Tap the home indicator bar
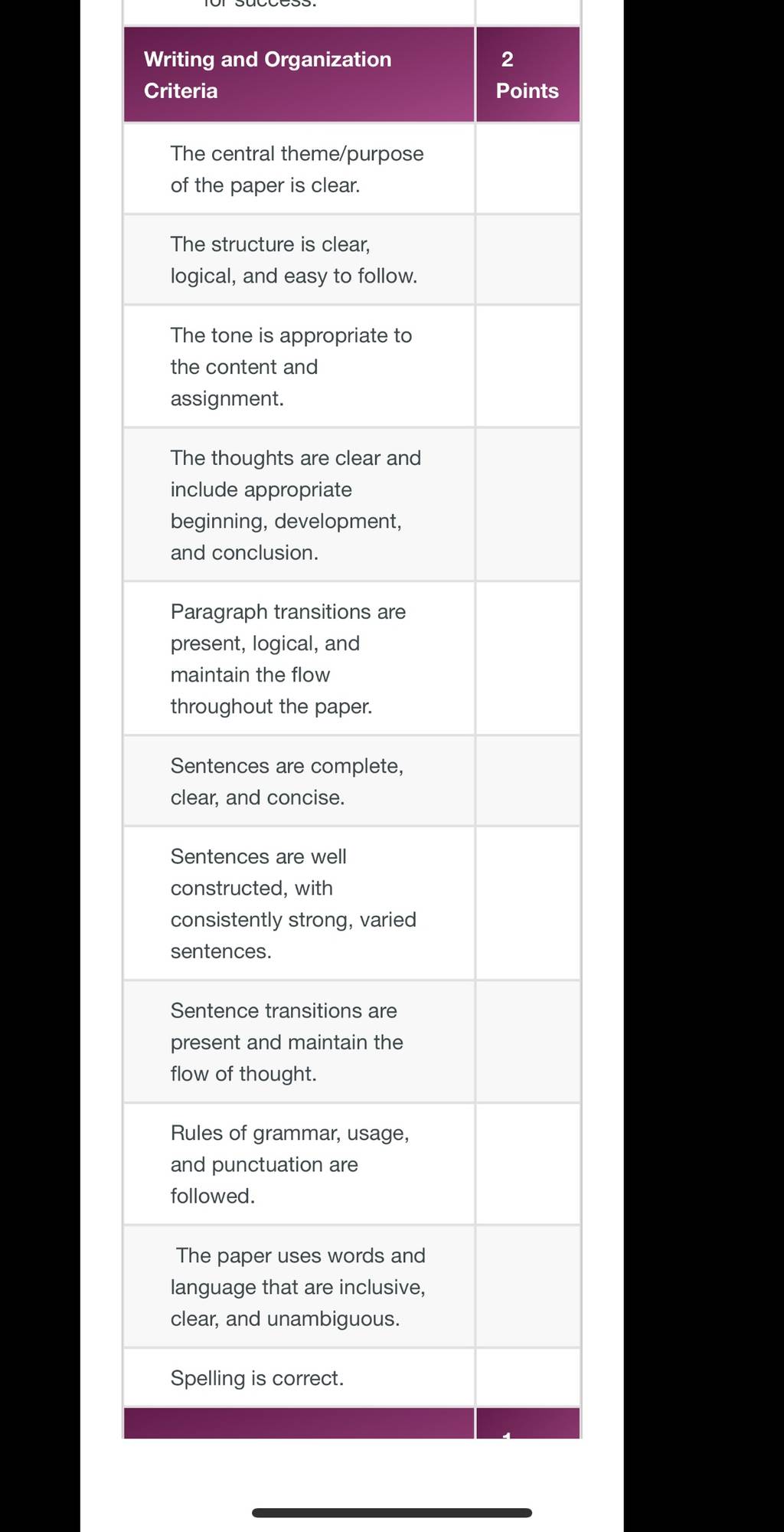The height and width of the screenshot is (1532, 784). tap(392, 1513)
